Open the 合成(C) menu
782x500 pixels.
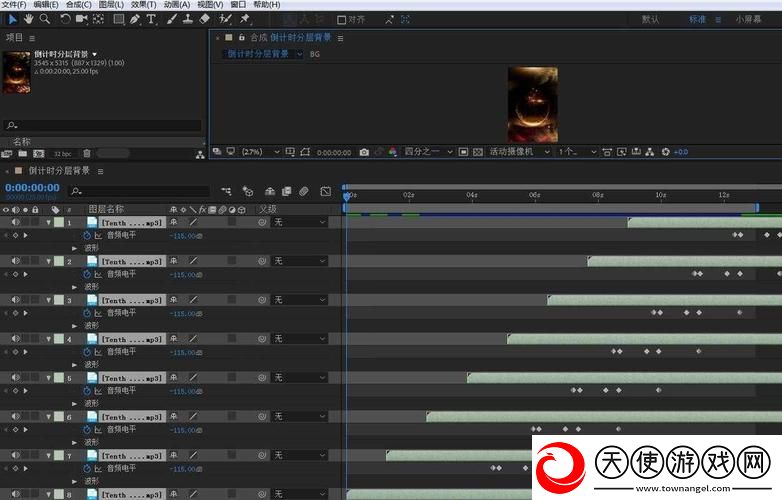click(x=79, y=4)
